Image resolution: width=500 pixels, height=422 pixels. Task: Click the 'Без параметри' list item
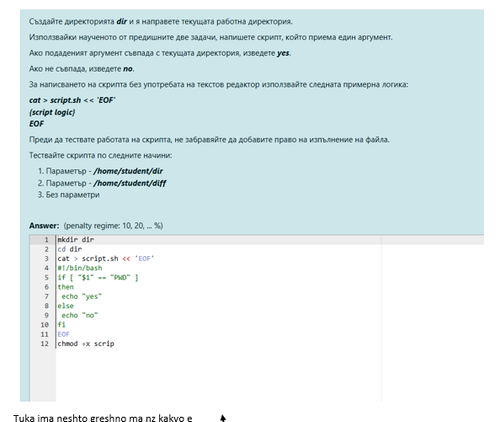(x=72, y=195)
